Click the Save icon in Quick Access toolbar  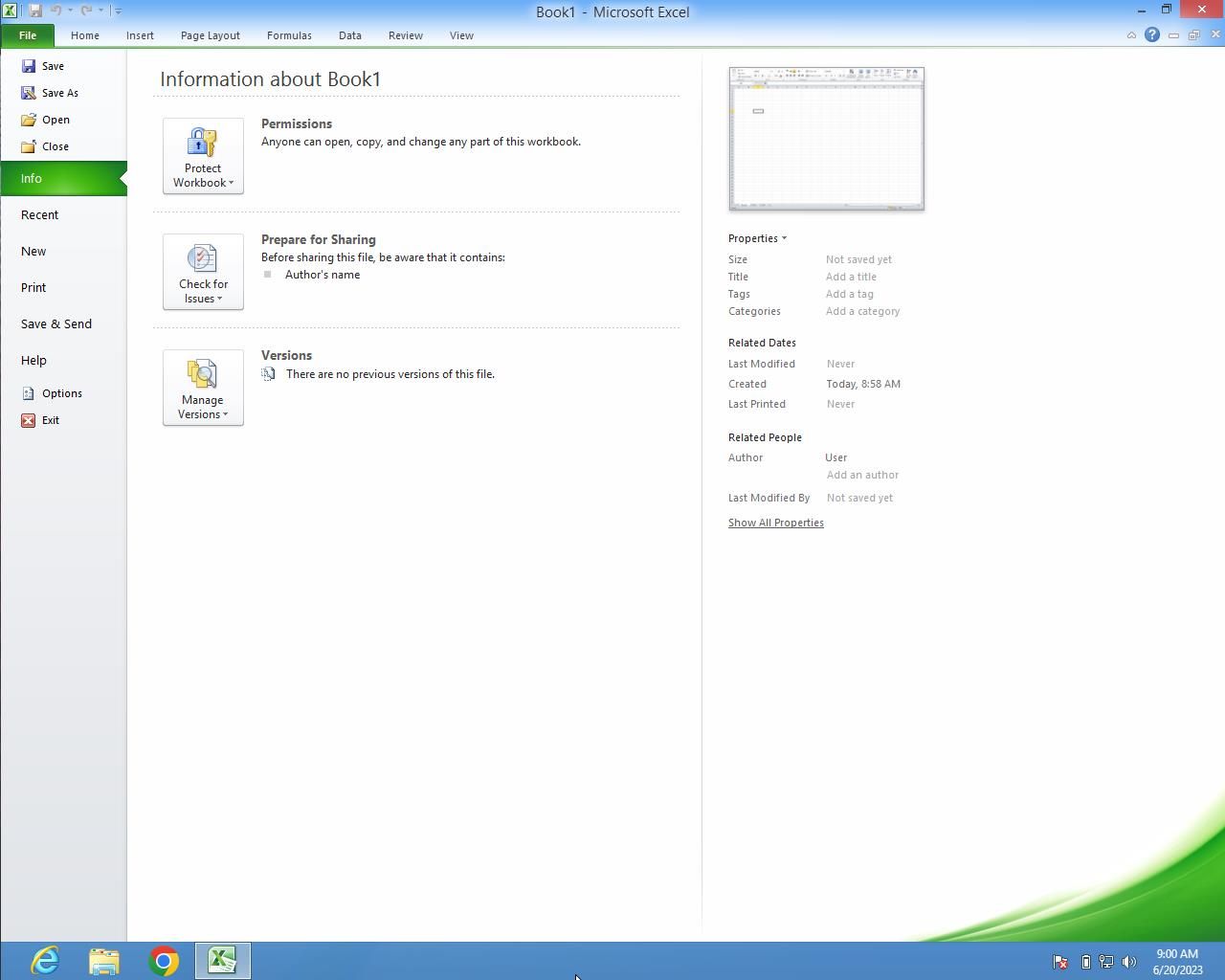(x=35, y=11)
